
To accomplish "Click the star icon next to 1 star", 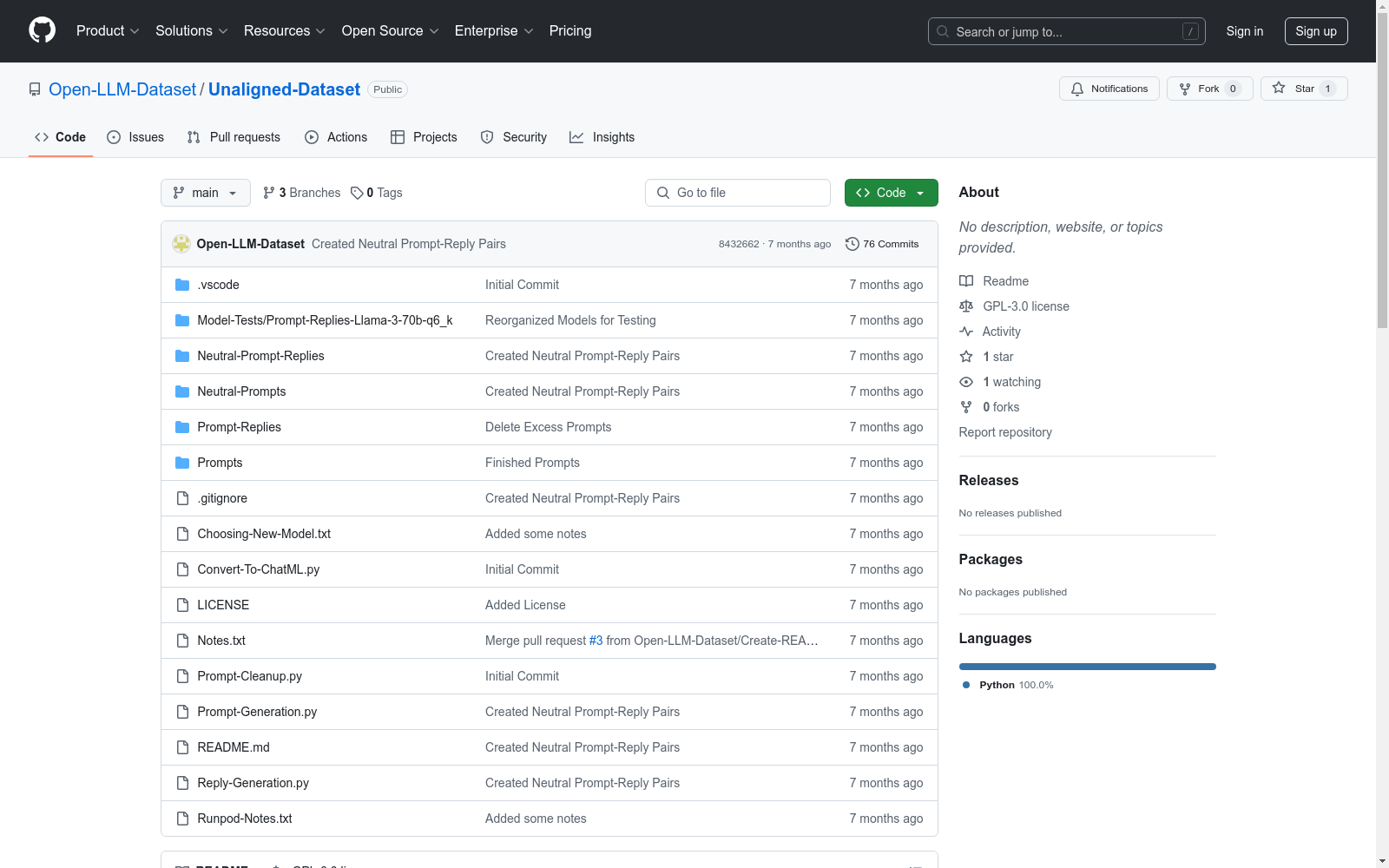I will 966,357.
